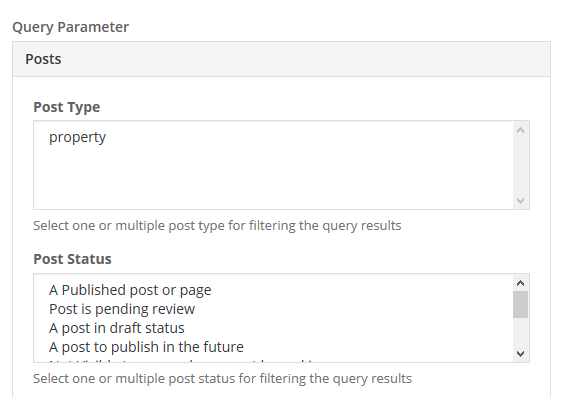Click empty area inside Post Type list box
This screenshot has height=397, width=562.
click(x=273, y=176)
